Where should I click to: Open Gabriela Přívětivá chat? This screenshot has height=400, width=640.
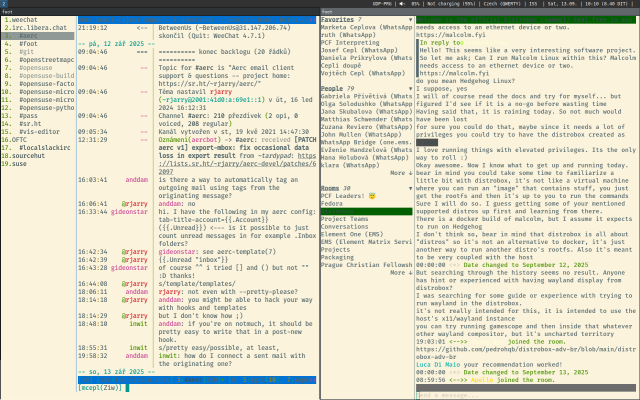367,96
